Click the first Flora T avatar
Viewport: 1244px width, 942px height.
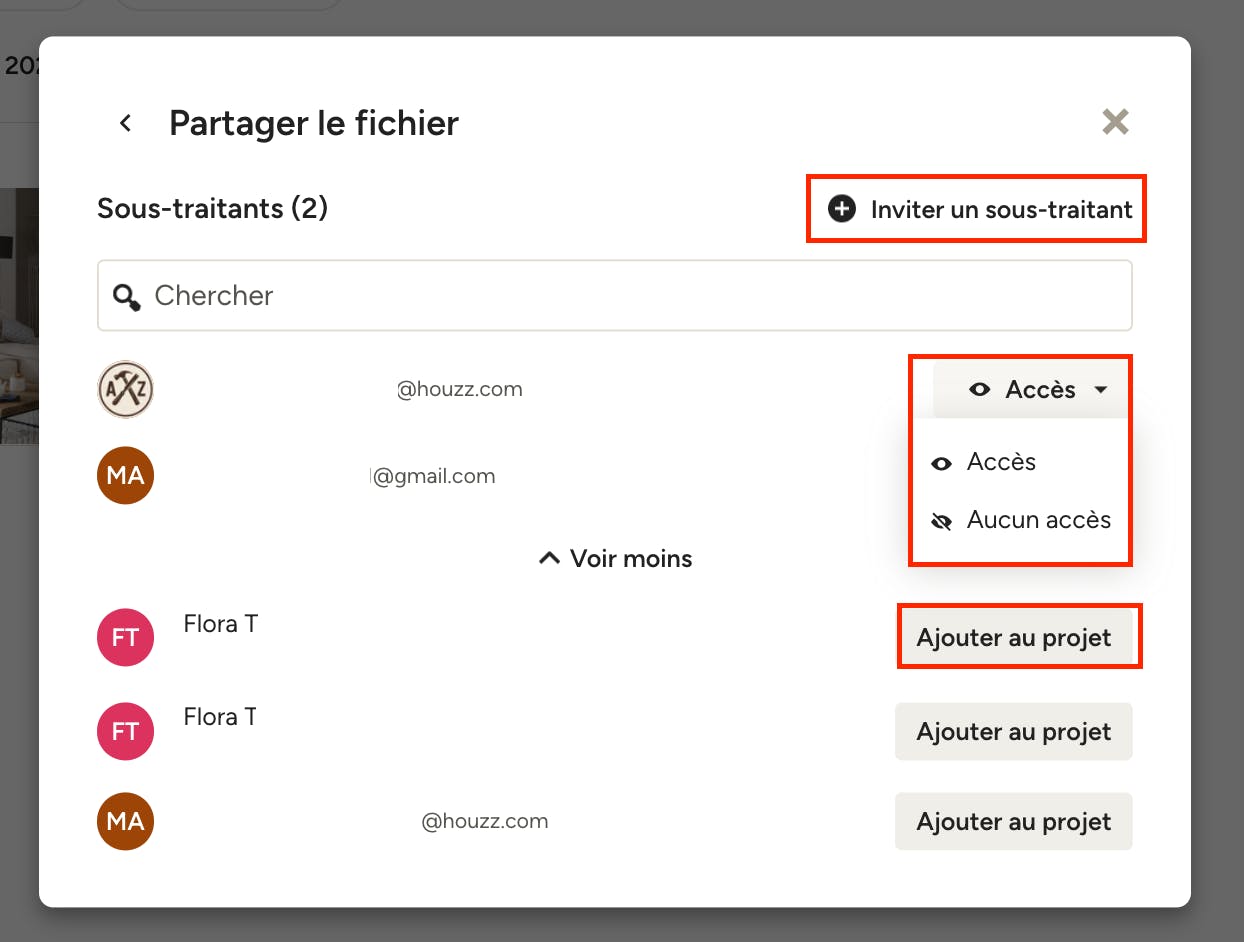tap(125, 637)
